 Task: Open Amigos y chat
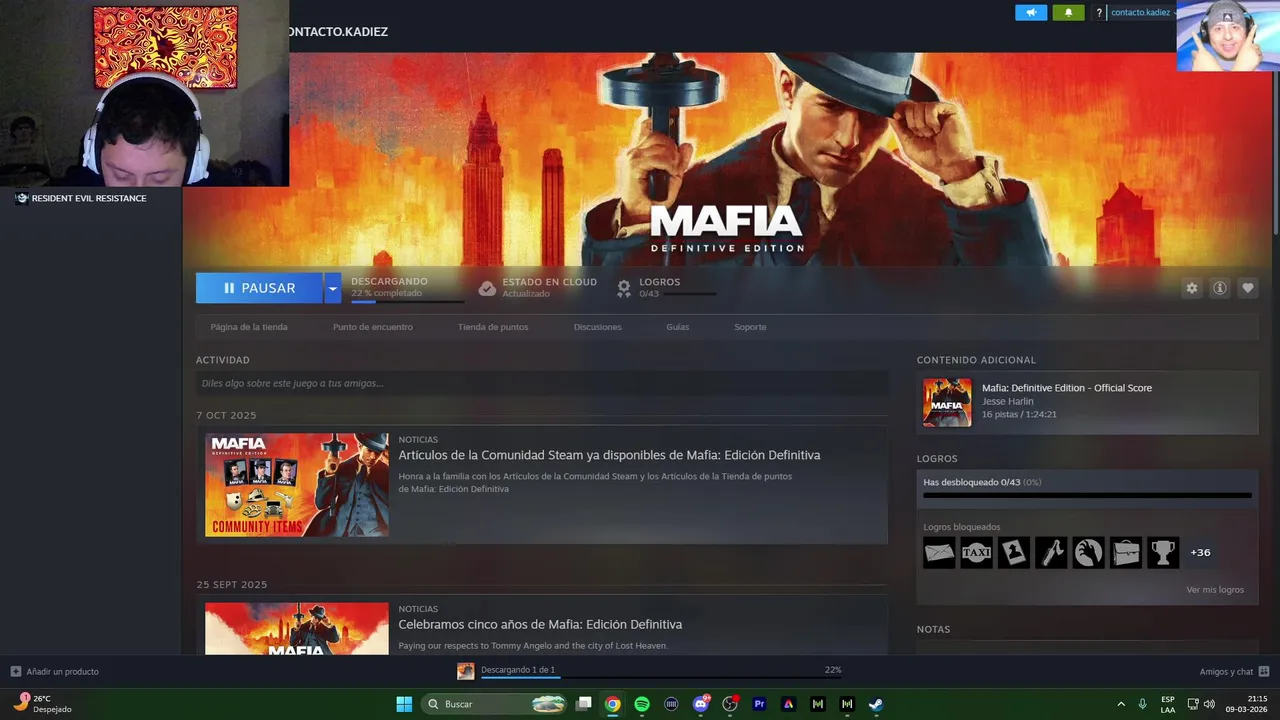point(1234,672)
